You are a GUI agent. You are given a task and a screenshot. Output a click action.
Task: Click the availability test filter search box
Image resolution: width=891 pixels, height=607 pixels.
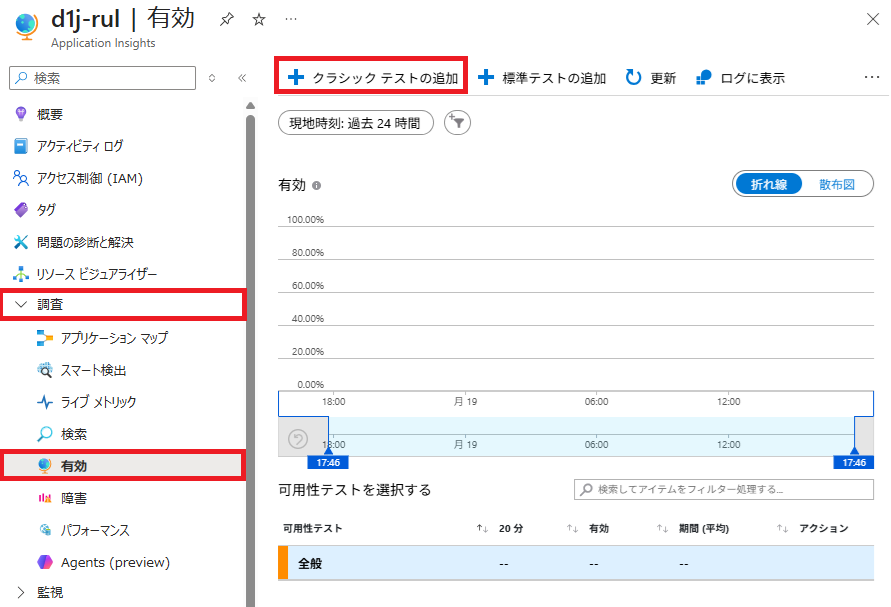[724, 489]
